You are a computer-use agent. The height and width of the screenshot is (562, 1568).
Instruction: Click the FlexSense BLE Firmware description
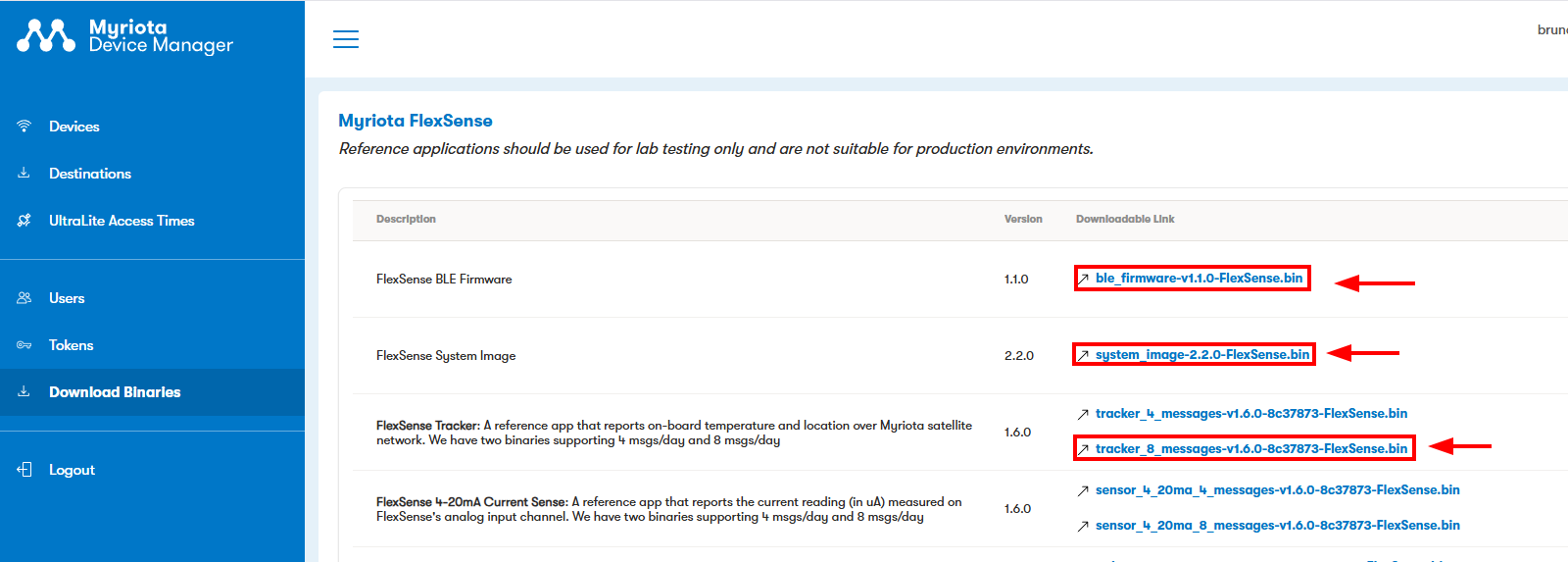[x=444, y=280]
